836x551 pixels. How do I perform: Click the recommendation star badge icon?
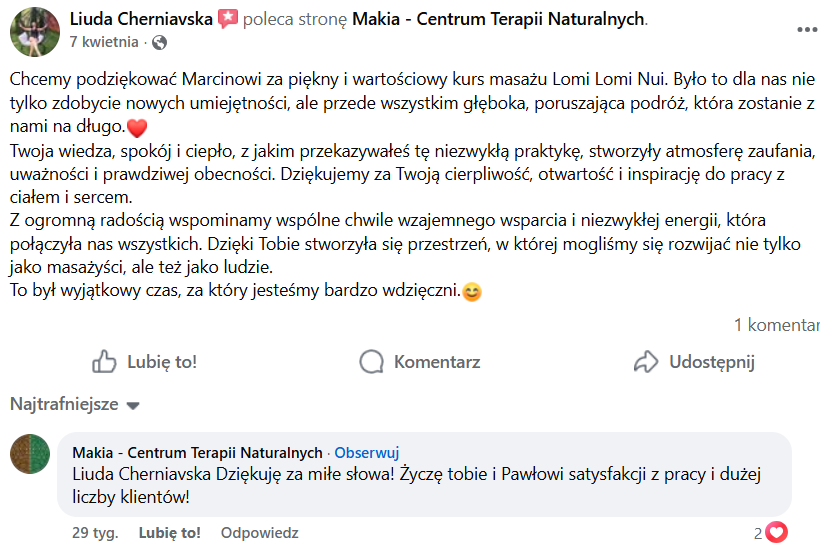click(x=227, y=19)
